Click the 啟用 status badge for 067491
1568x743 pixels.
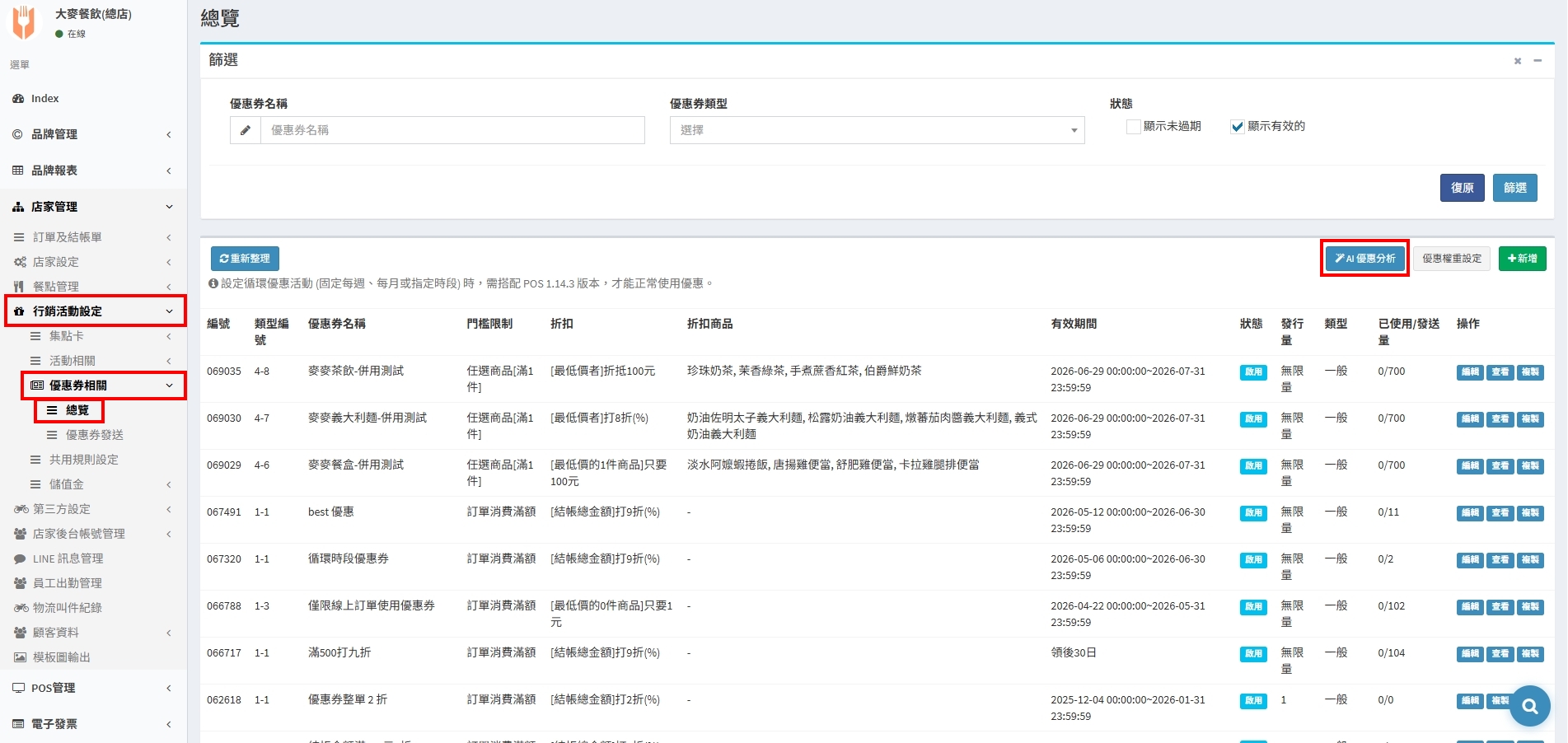click(x=1253, y=513)
